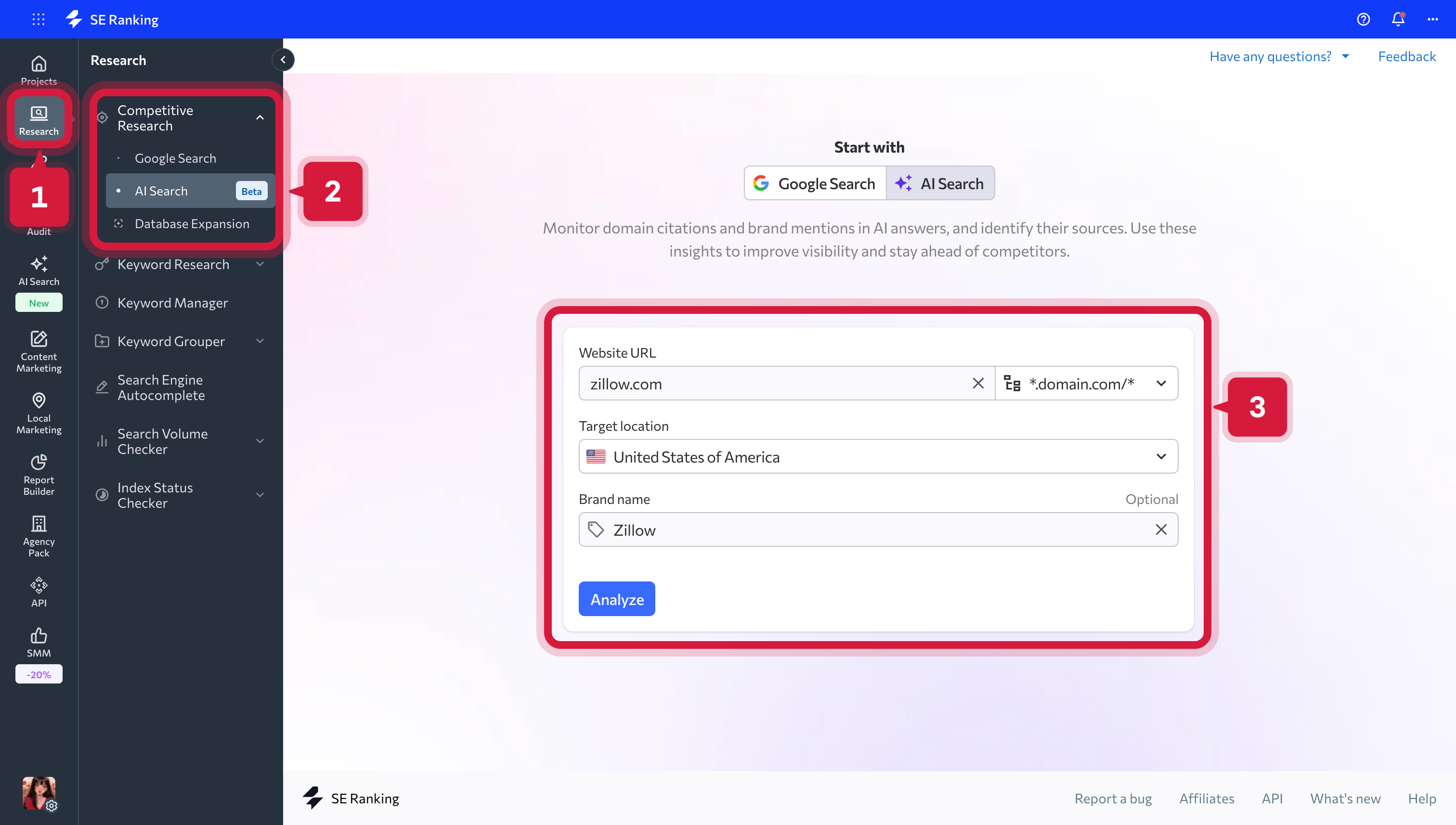Click the footer SE Ranking logo
Viewport: 1456px width, 825px height.
pyautogui.click(x=351, y=799)
